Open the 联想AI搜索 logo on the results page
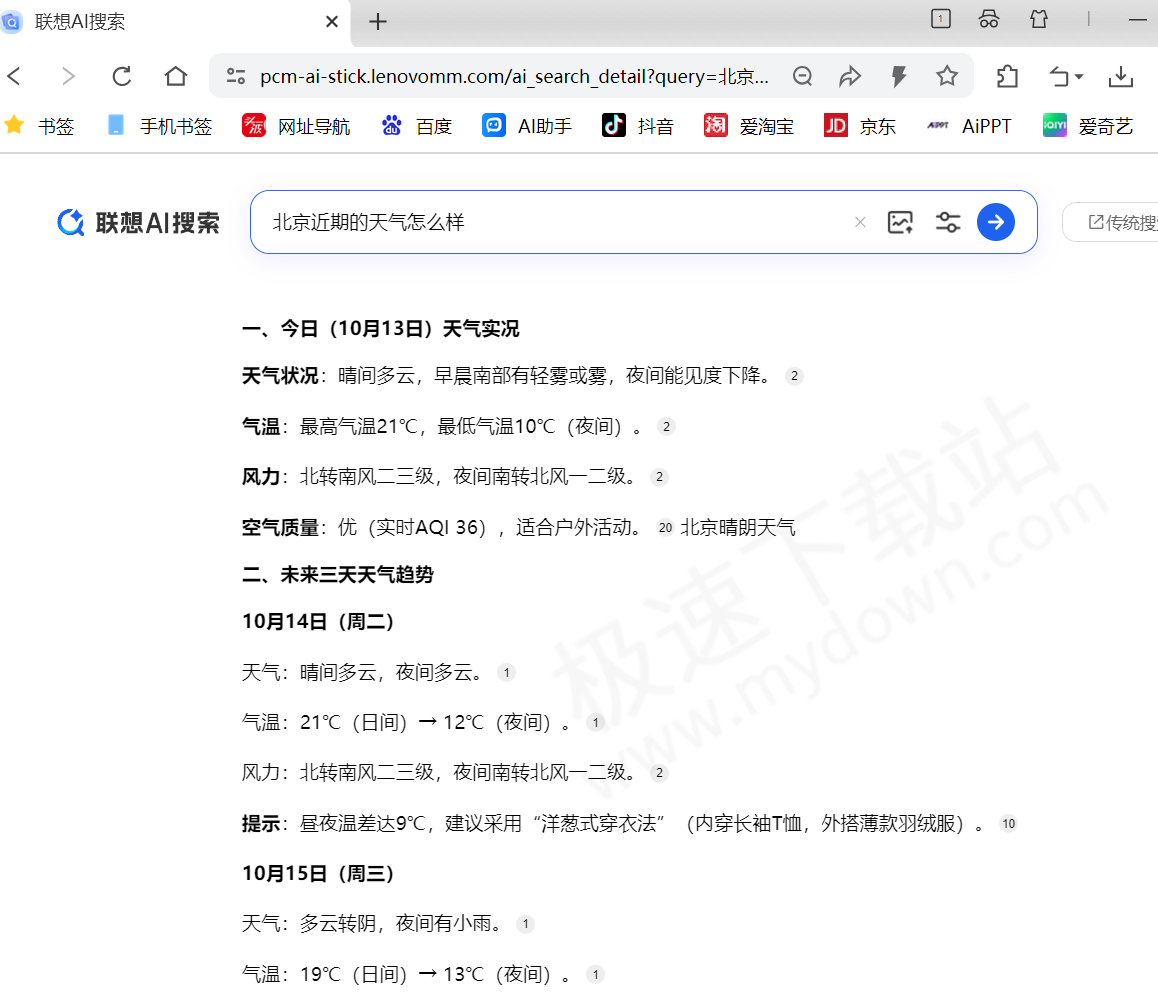Screen dimensions: 1158x1005 coord(137,222)
